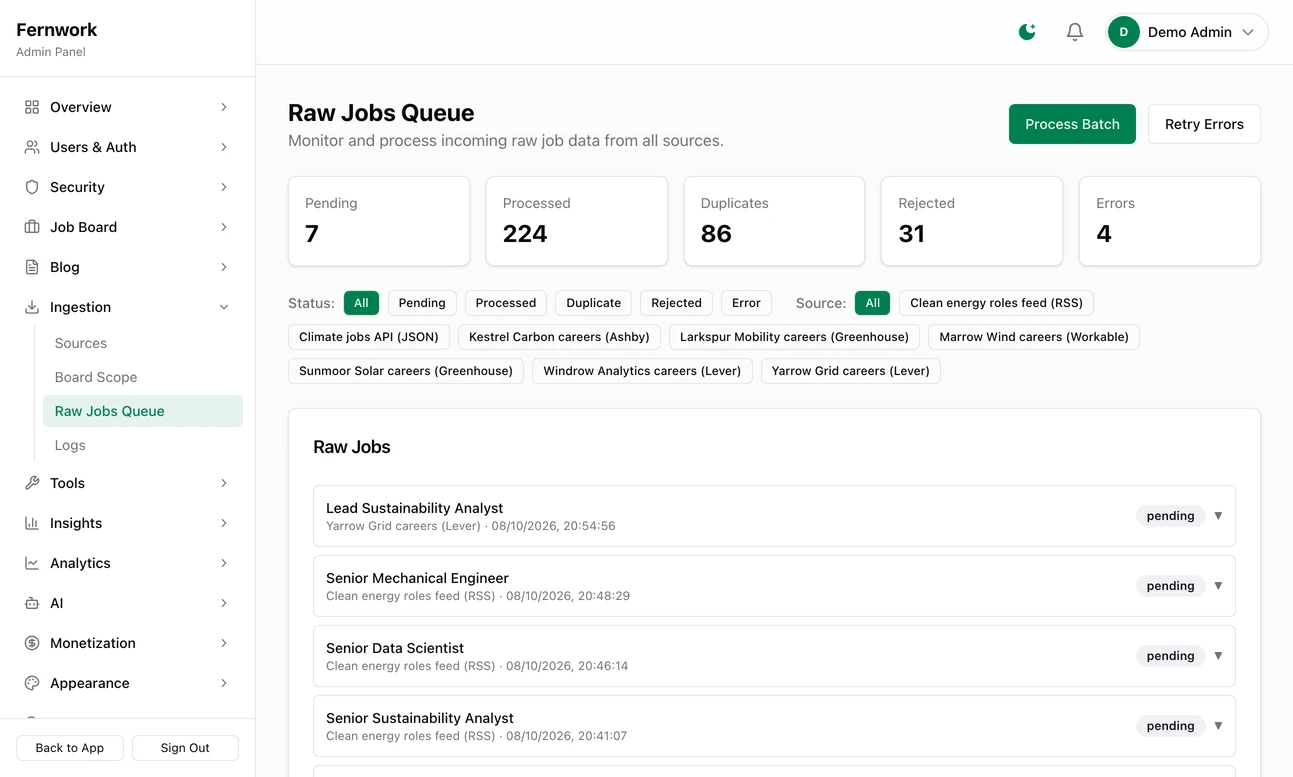Click the Process Batch button
1293x777 pixels.
(x=1072, y=124)
